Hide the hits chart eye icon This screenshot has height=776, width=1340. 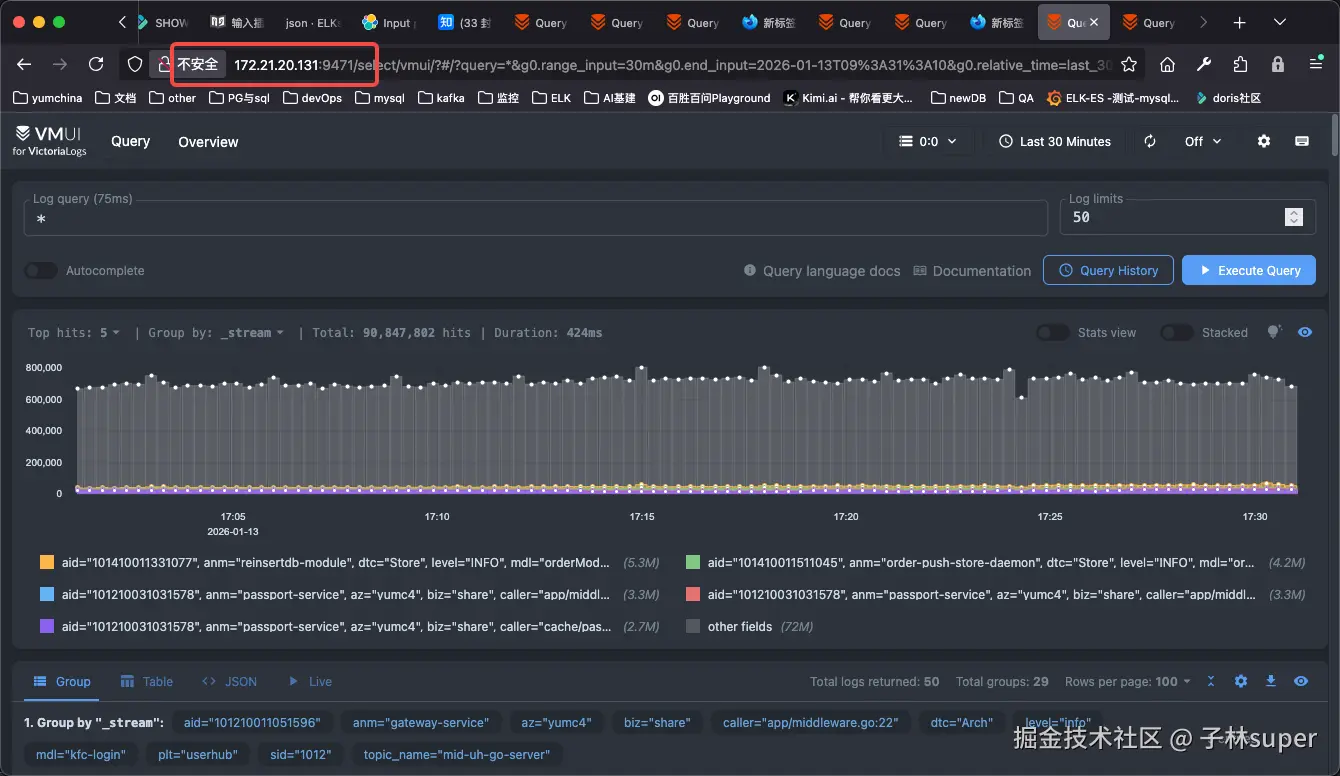1305,332
